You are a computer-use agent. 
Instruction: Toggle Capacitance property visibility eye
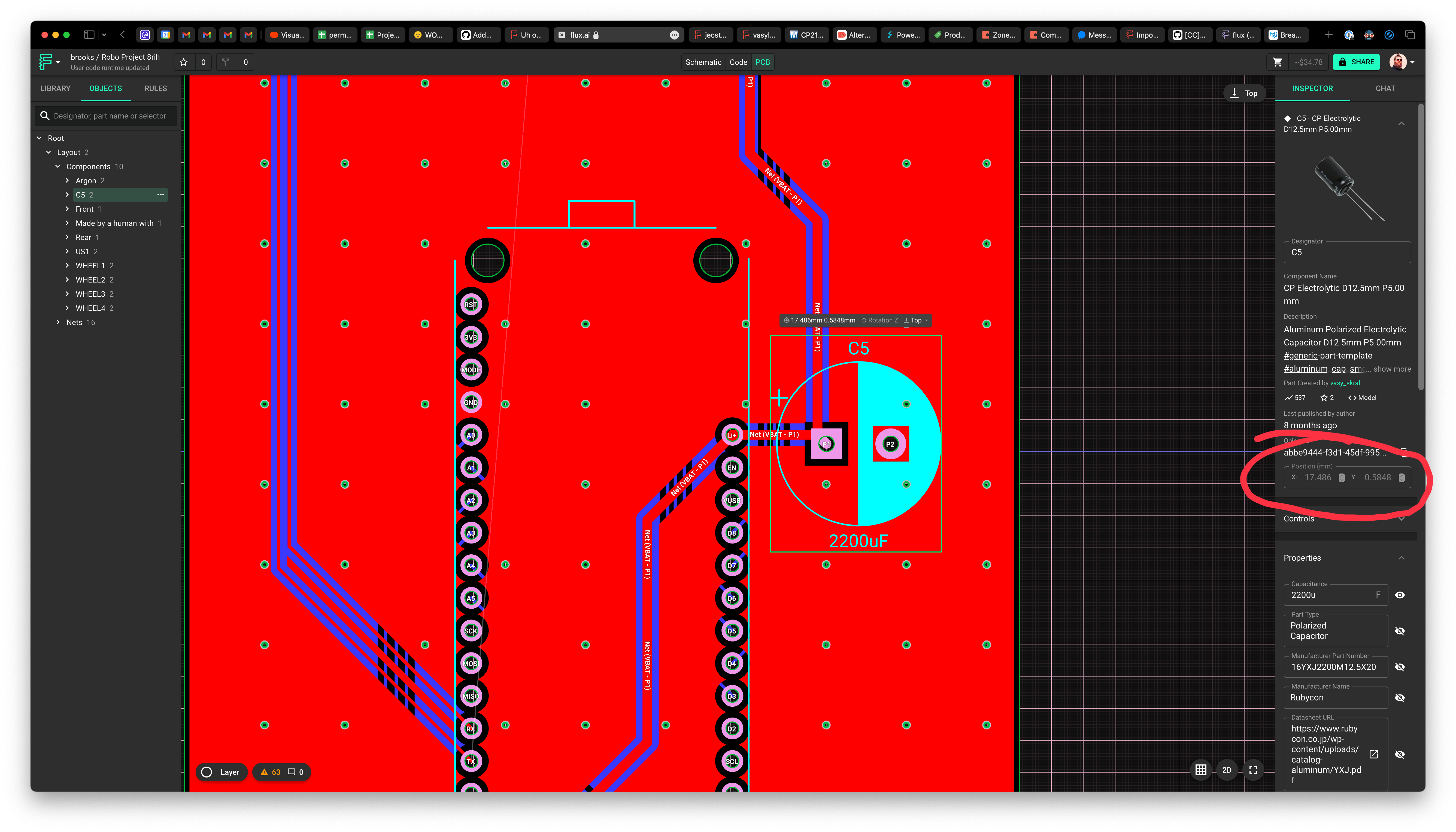pyautogui.click(x=1399, y=595)
